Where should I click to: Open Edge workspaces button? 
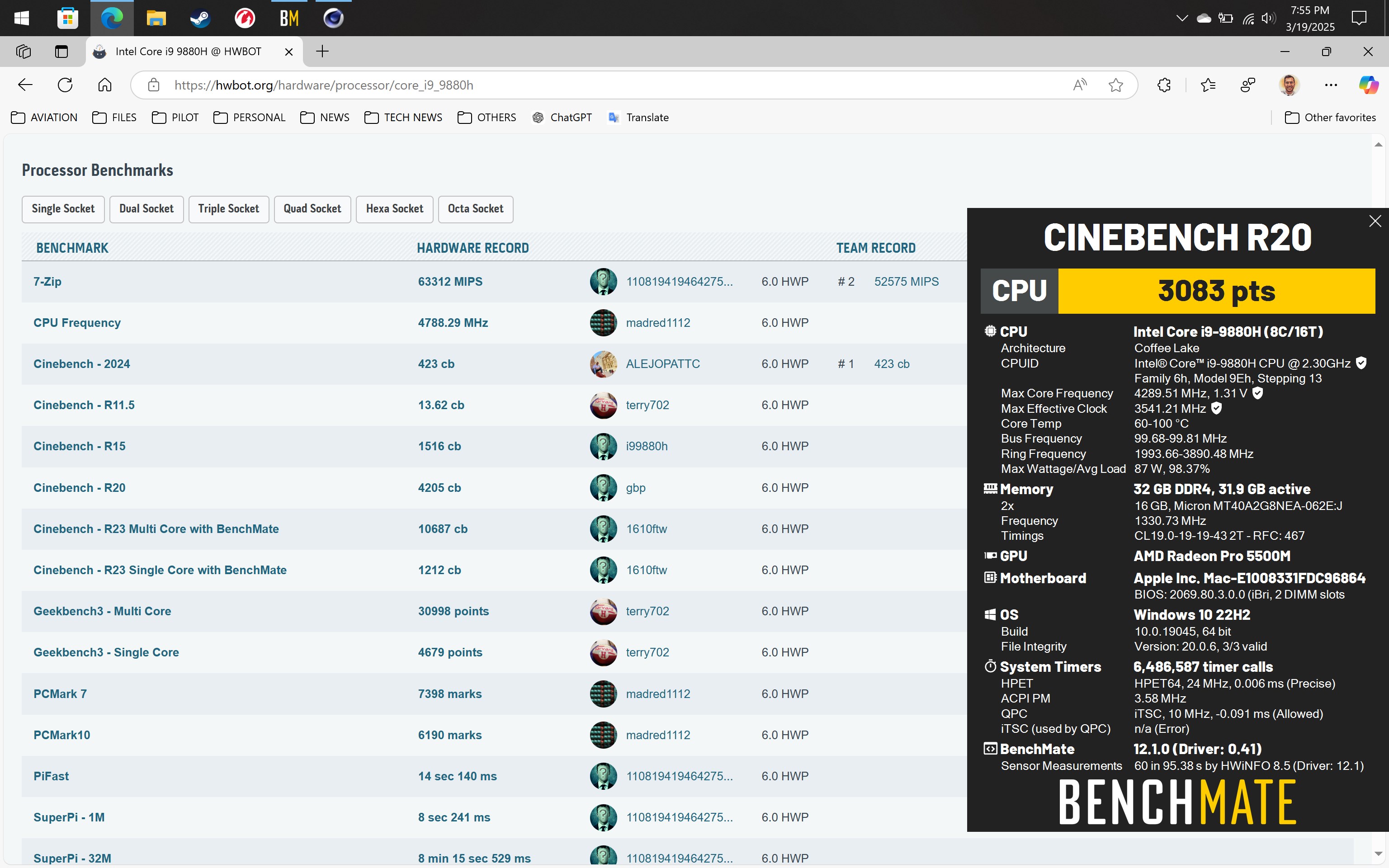24,52
